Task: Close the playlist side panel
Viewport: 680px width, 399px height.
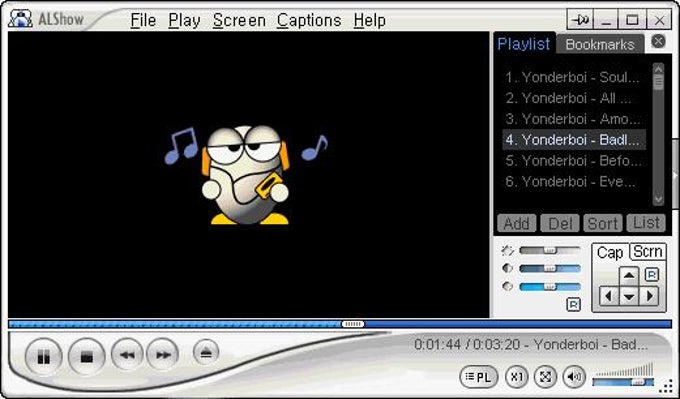Action: (658, 41)
